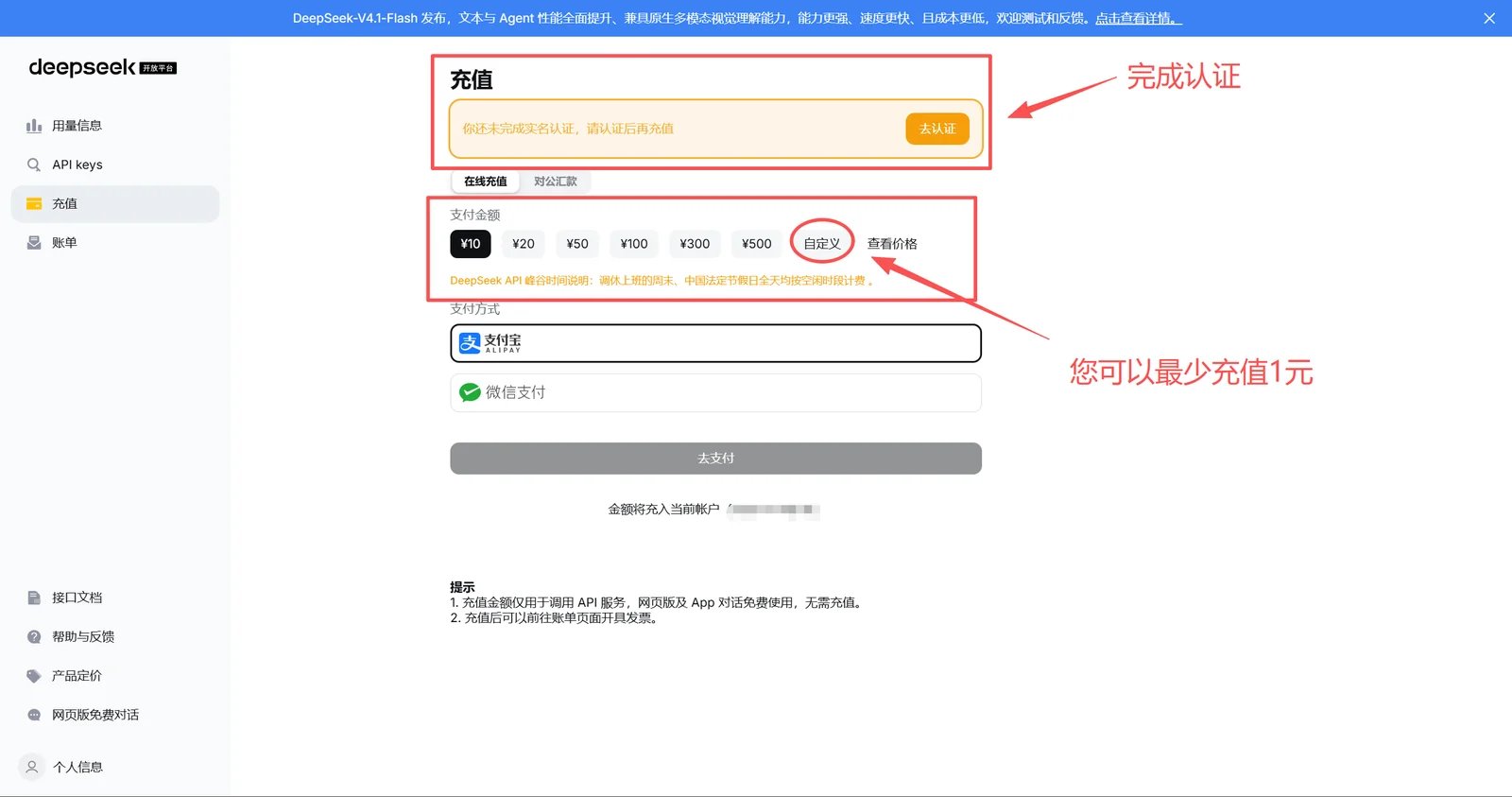Image resolution: width=1512 pixels, height=797 pixels.
Task: Open the 点击查看详情 banner link
Action: (x=1139, y=18)
